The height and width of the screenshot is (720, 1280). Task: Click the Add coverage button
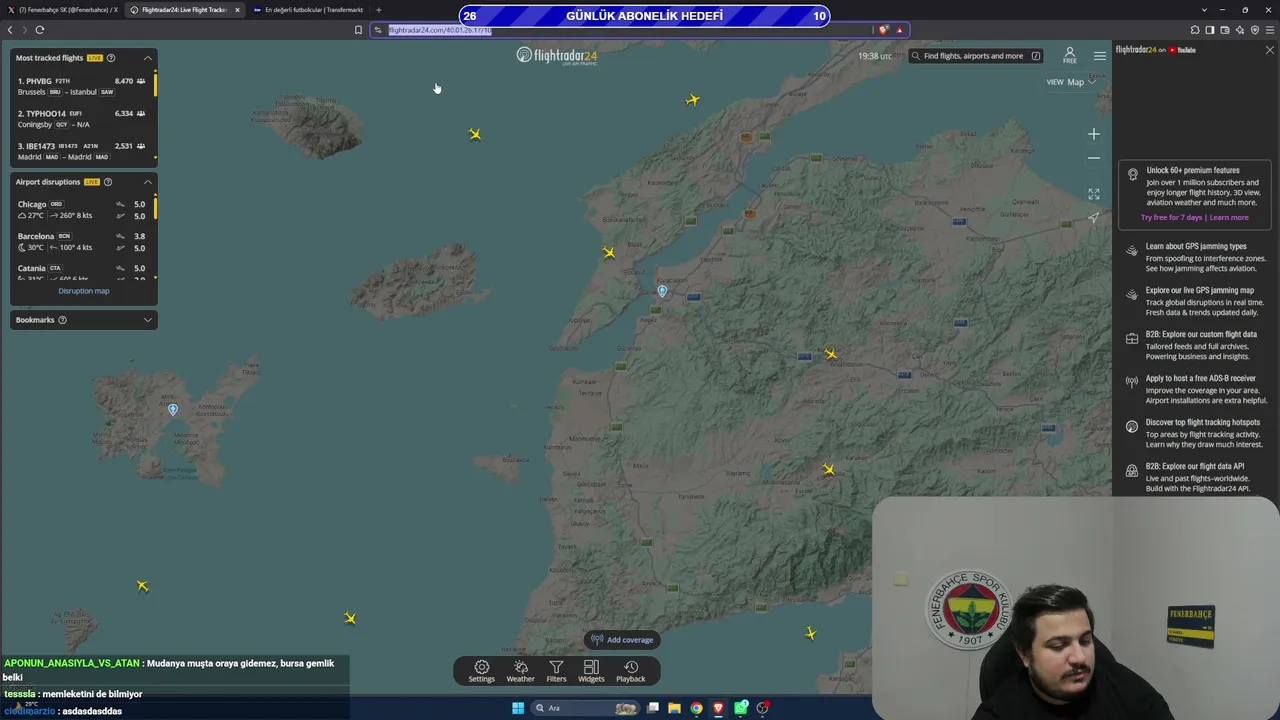tap(622, 640)
